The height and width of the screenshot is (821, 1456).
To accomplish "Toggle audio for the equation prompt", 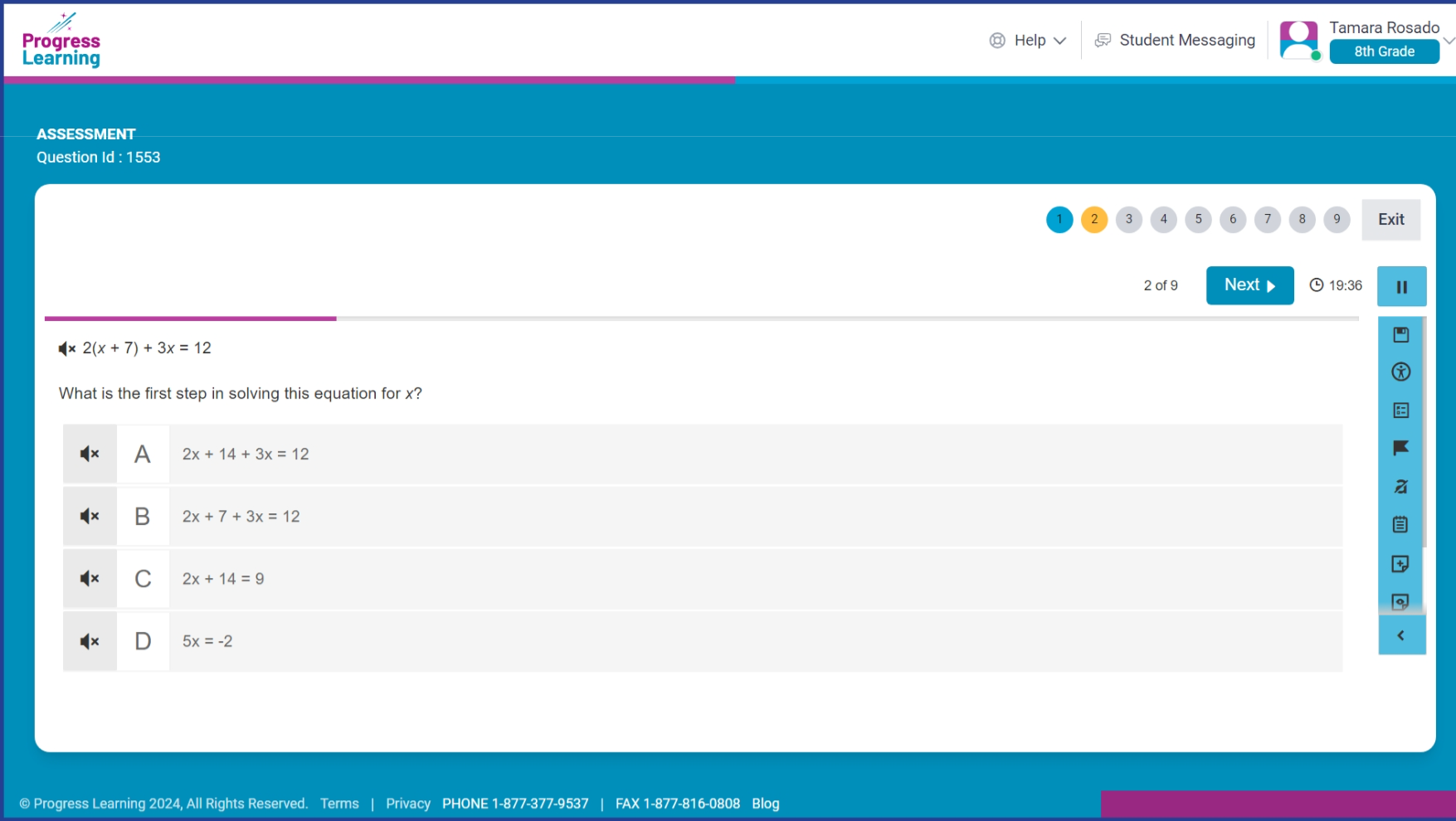I will 67,349.
